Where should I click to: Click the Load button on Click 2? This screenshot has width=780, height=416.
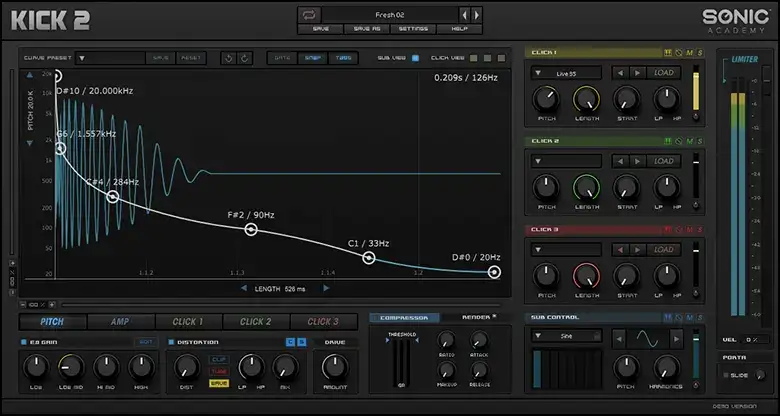(664, 161)
